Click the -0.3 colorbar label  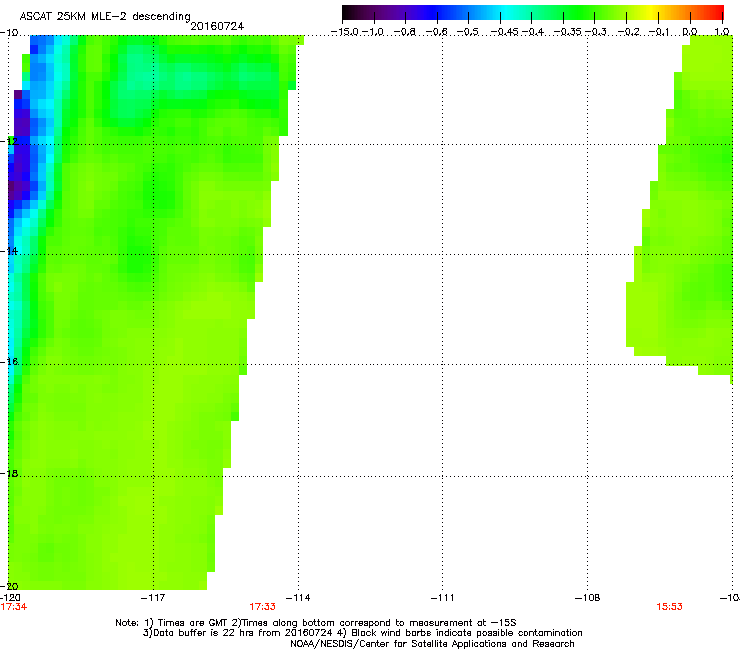coord(596,32)
